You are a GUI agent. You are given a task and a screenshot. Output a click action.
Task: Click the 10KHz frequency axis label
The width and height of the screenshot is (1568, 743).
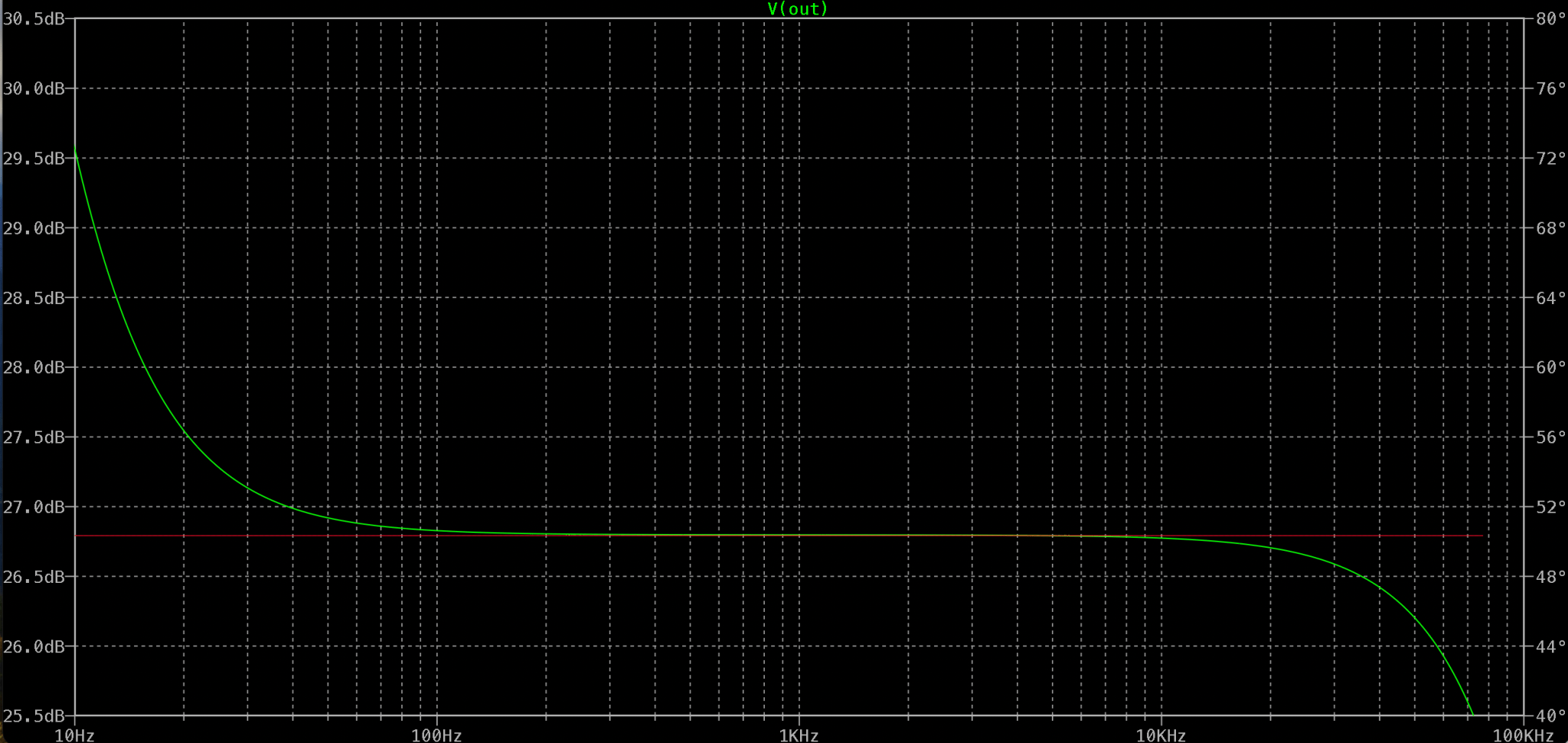1161,735
